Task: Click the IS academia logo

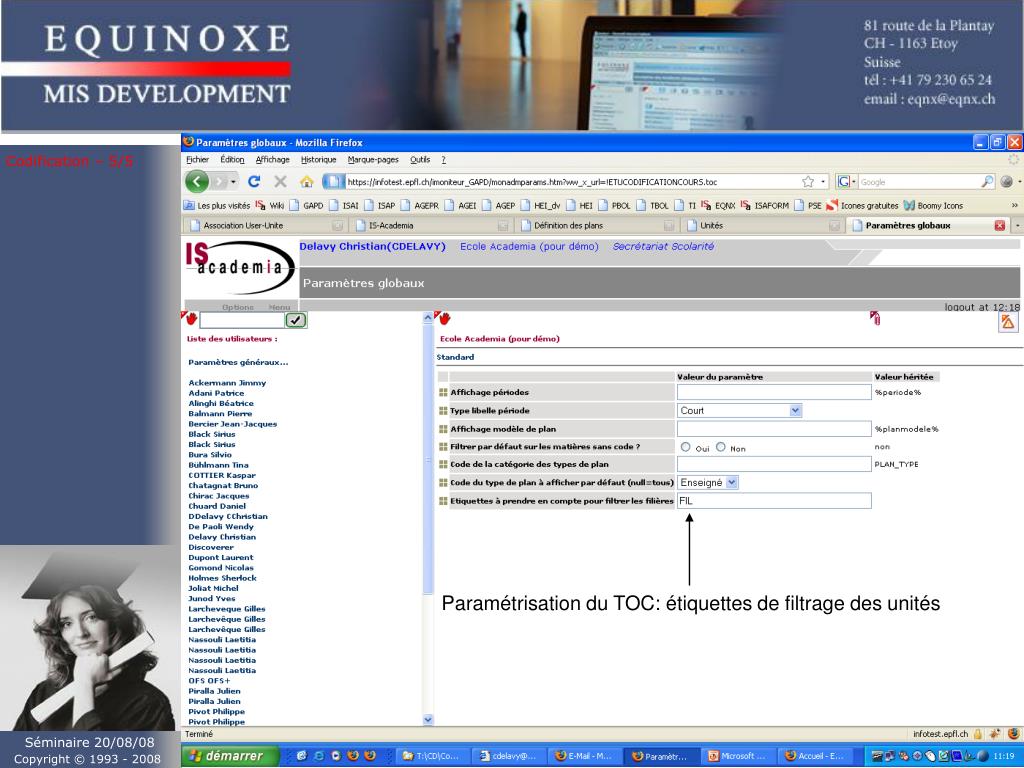Action: [239, 267]
